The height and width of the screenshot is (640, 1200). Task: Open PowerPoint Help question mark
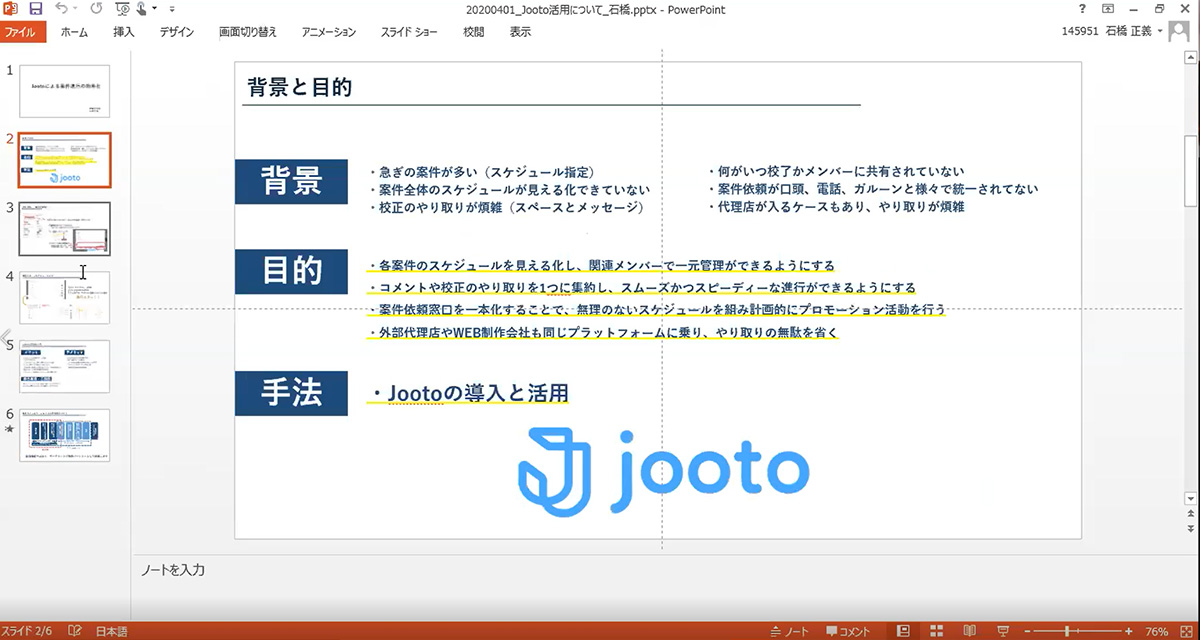coord(1083,9)
